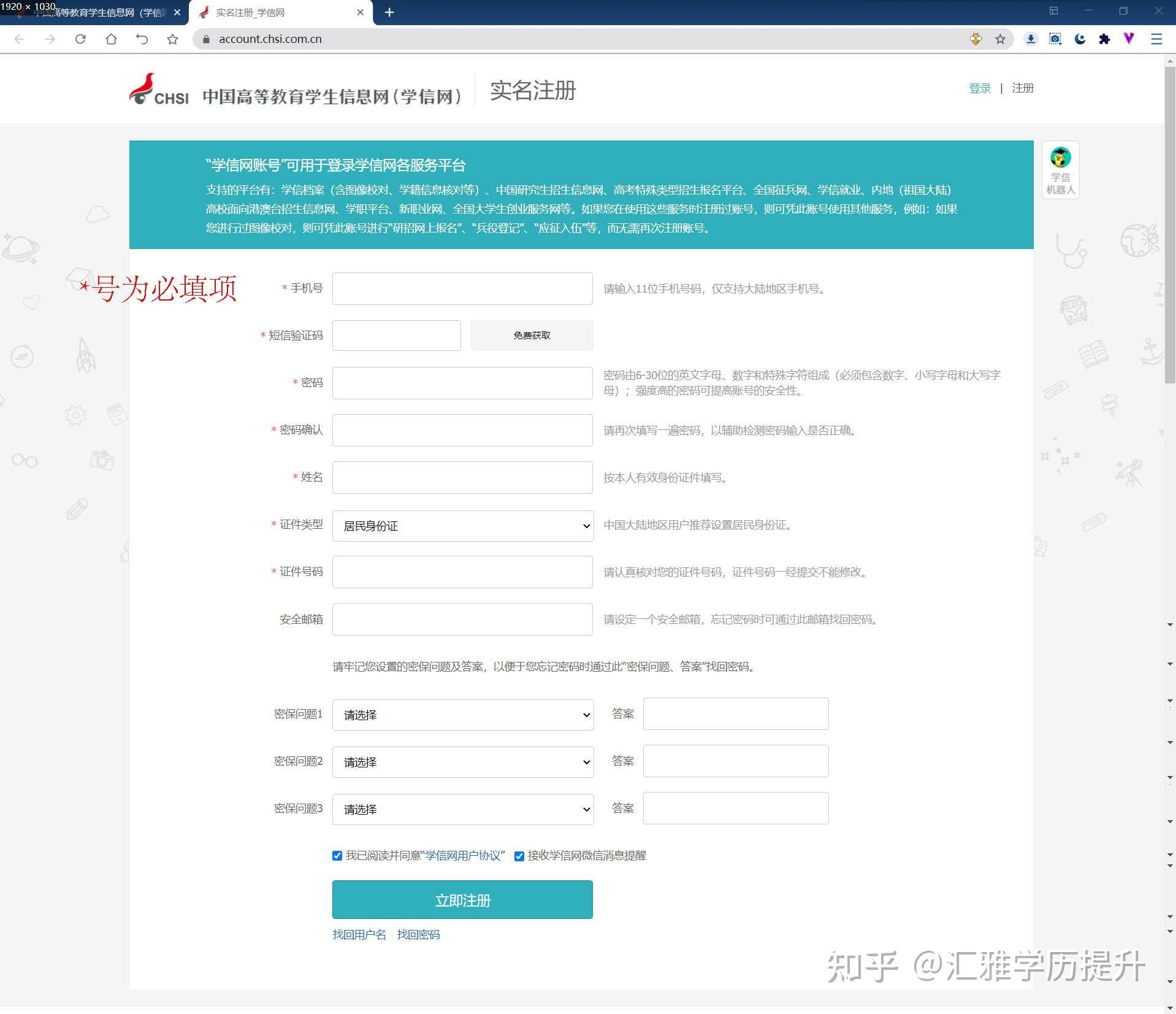Click the 找回密码 link
1176x1014 pixels.
pyautogui.click(x=418, y=935)
